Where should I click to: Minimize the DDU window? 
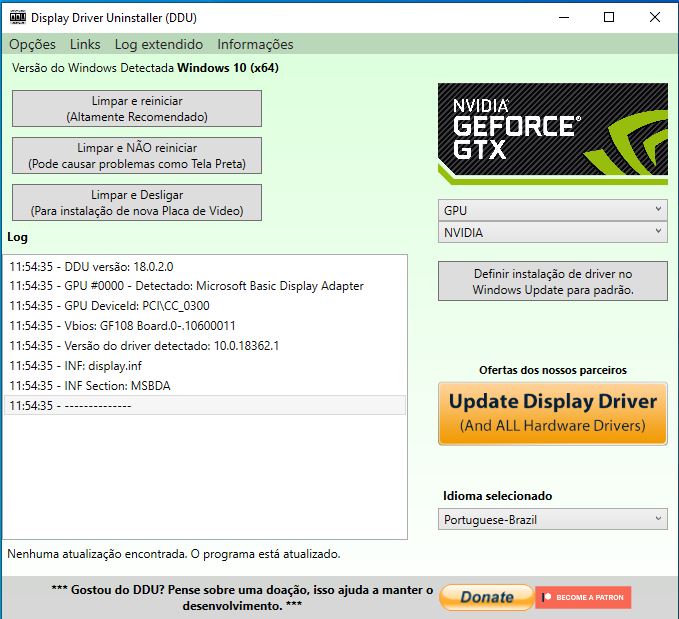[564, 17]
